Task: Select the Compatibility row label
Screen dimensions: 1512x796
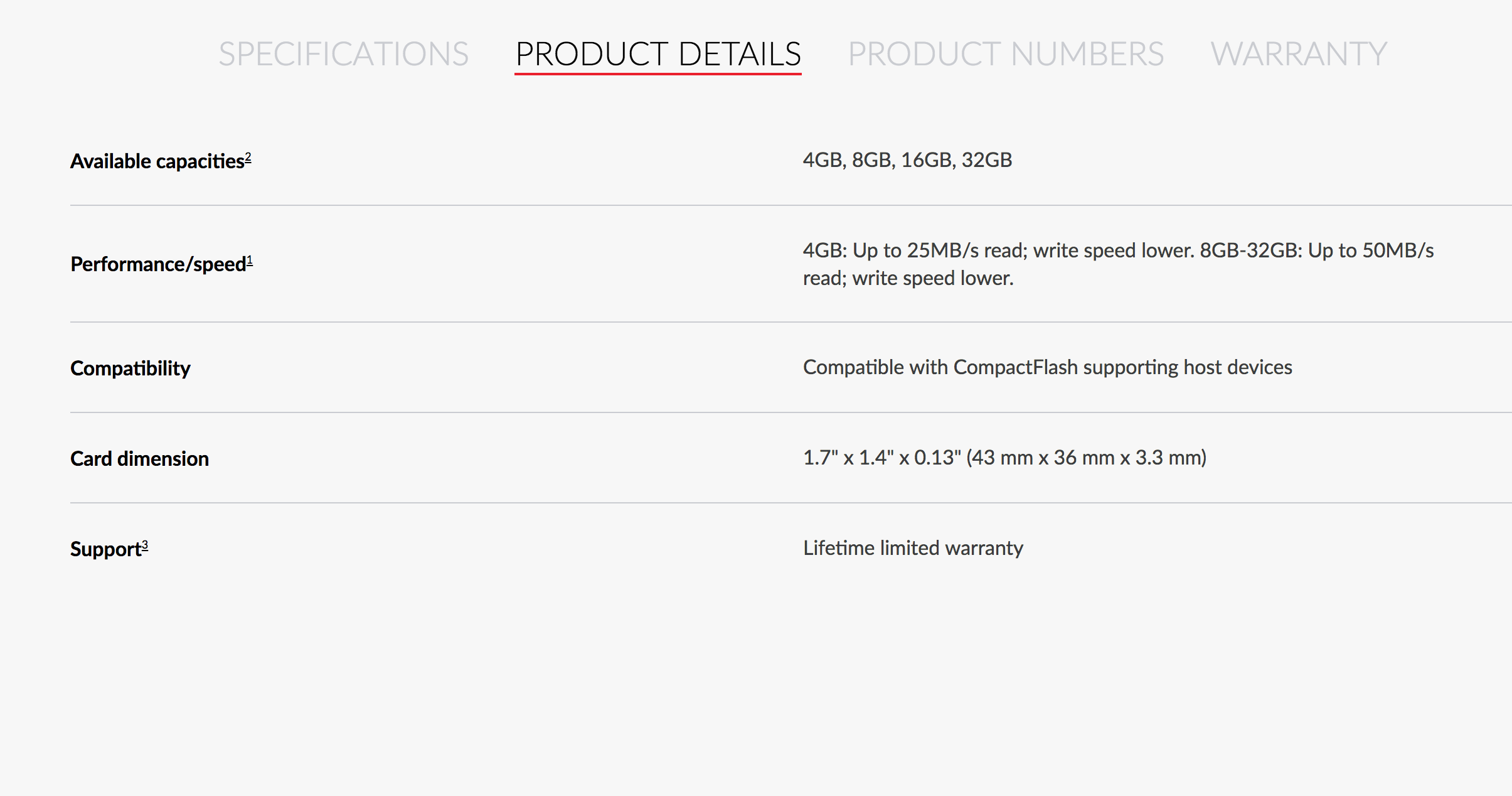Action: coord(130,368)
